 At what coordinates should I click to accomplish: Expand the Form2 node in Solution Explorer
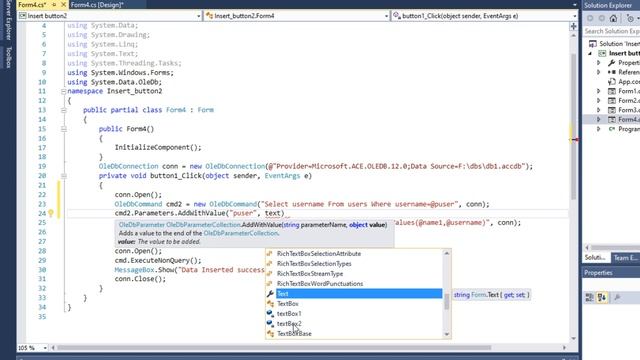(x=599, y=100)
